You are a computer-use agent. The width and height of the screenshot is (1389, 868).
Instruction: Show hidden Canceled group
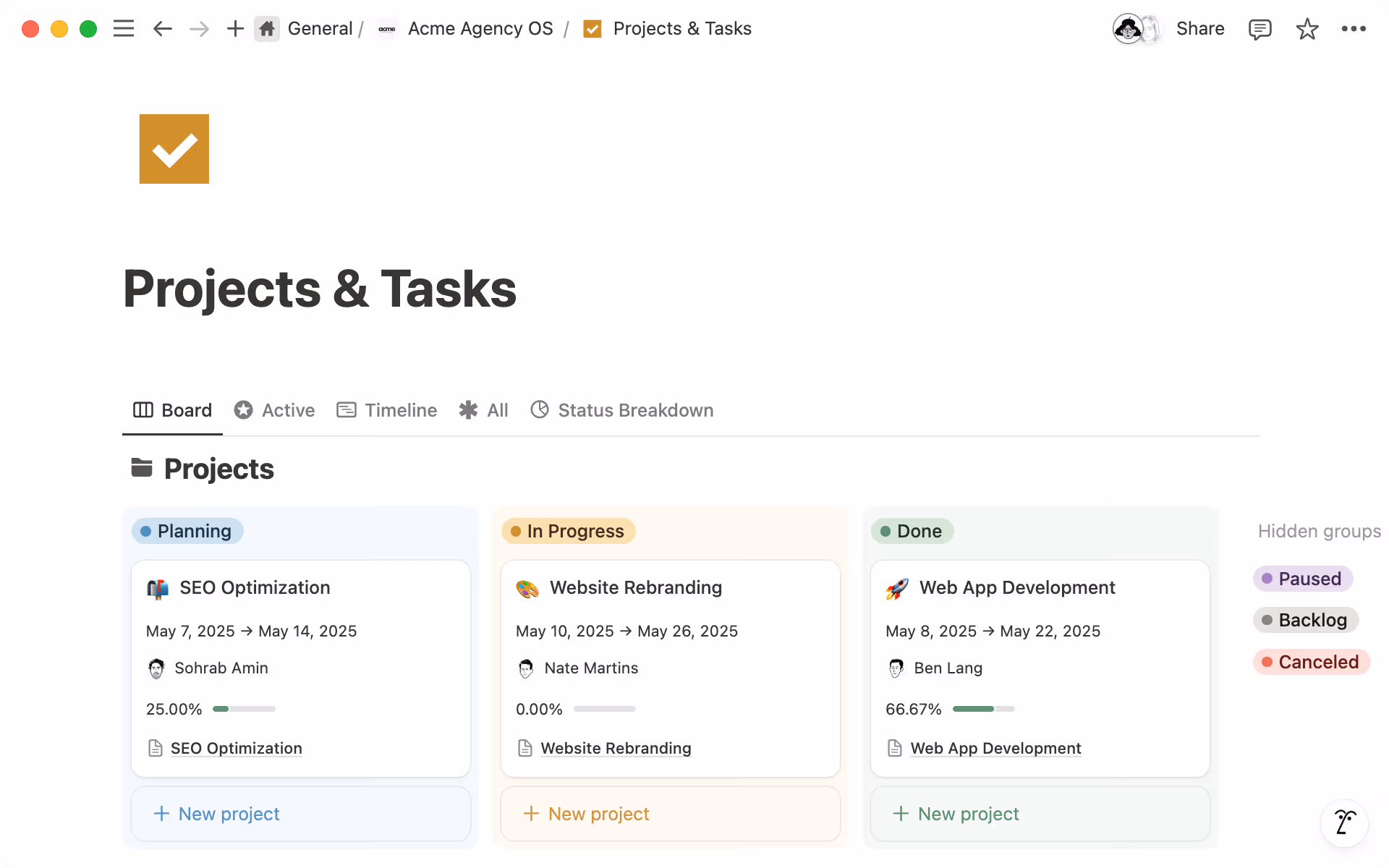[1311, 661]
